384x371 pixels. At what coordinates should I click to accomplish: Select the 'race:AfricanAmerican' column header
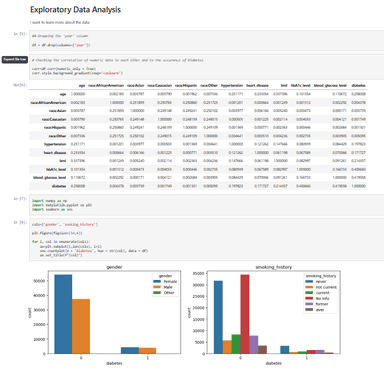coord(106,85)
